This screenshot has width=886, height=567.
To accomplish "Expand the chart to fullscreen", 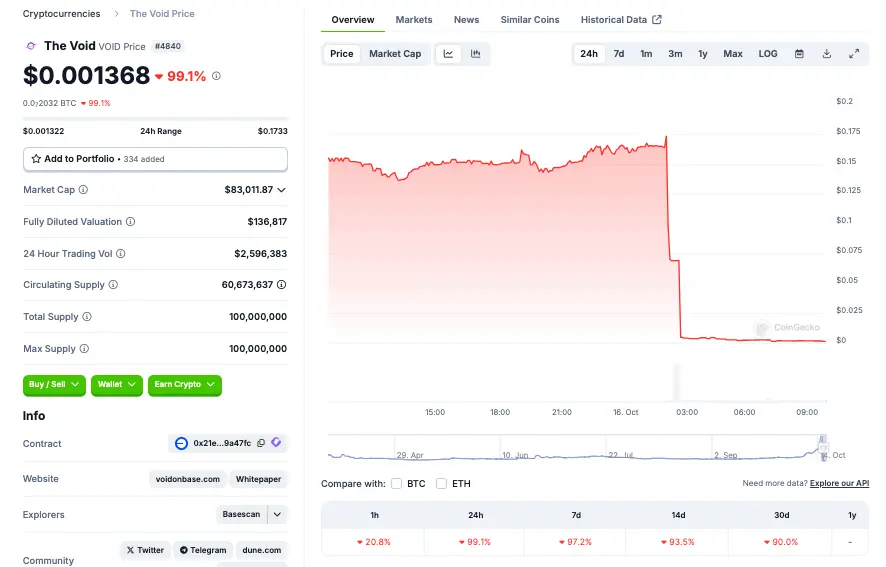I will pyautogui.click(x=854, y=54).
